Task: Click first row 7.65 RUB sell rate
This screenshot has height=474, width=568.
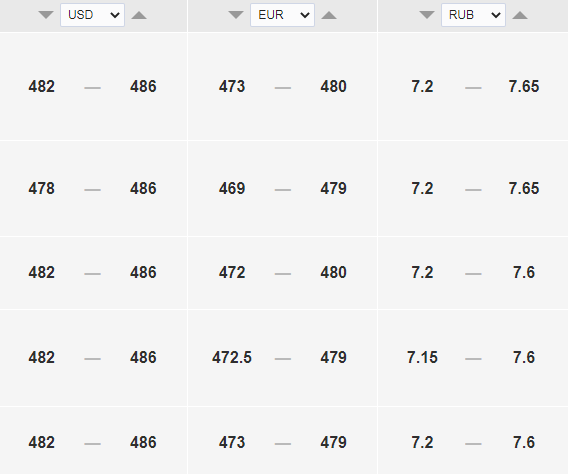Action: [x=524, y=87]
